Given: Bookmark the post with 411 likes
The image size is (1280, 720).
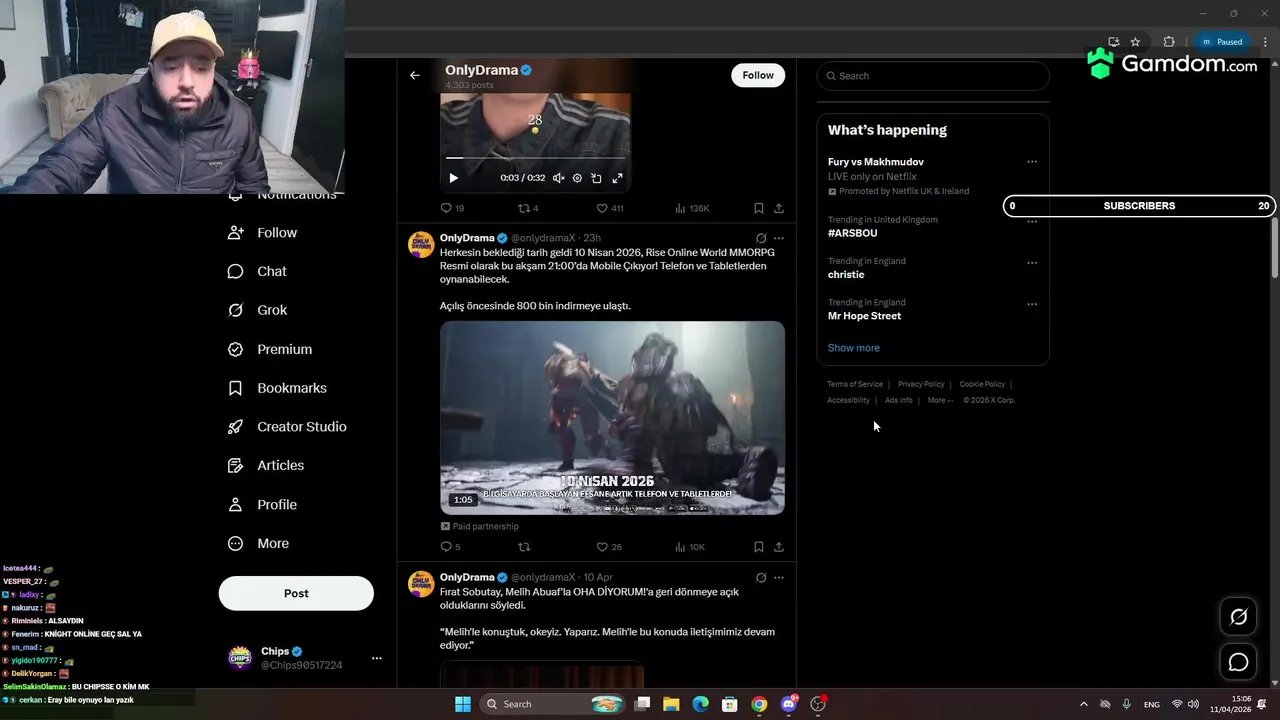Looking at the screenshot, I should pyautogui.click(x=759, y=208).
